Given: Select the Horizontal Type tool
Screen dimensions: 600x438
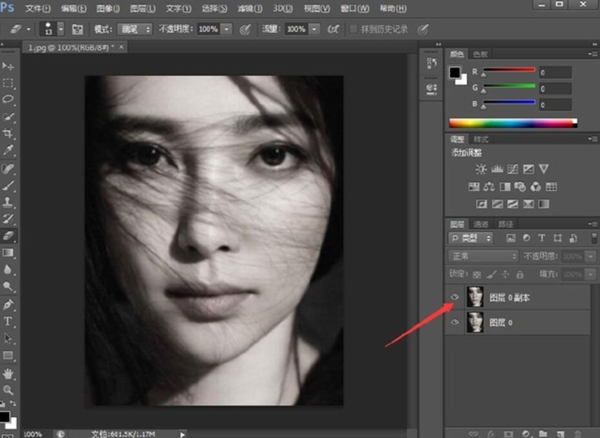Looking at the screenshot, I should (x=8, y=321).
